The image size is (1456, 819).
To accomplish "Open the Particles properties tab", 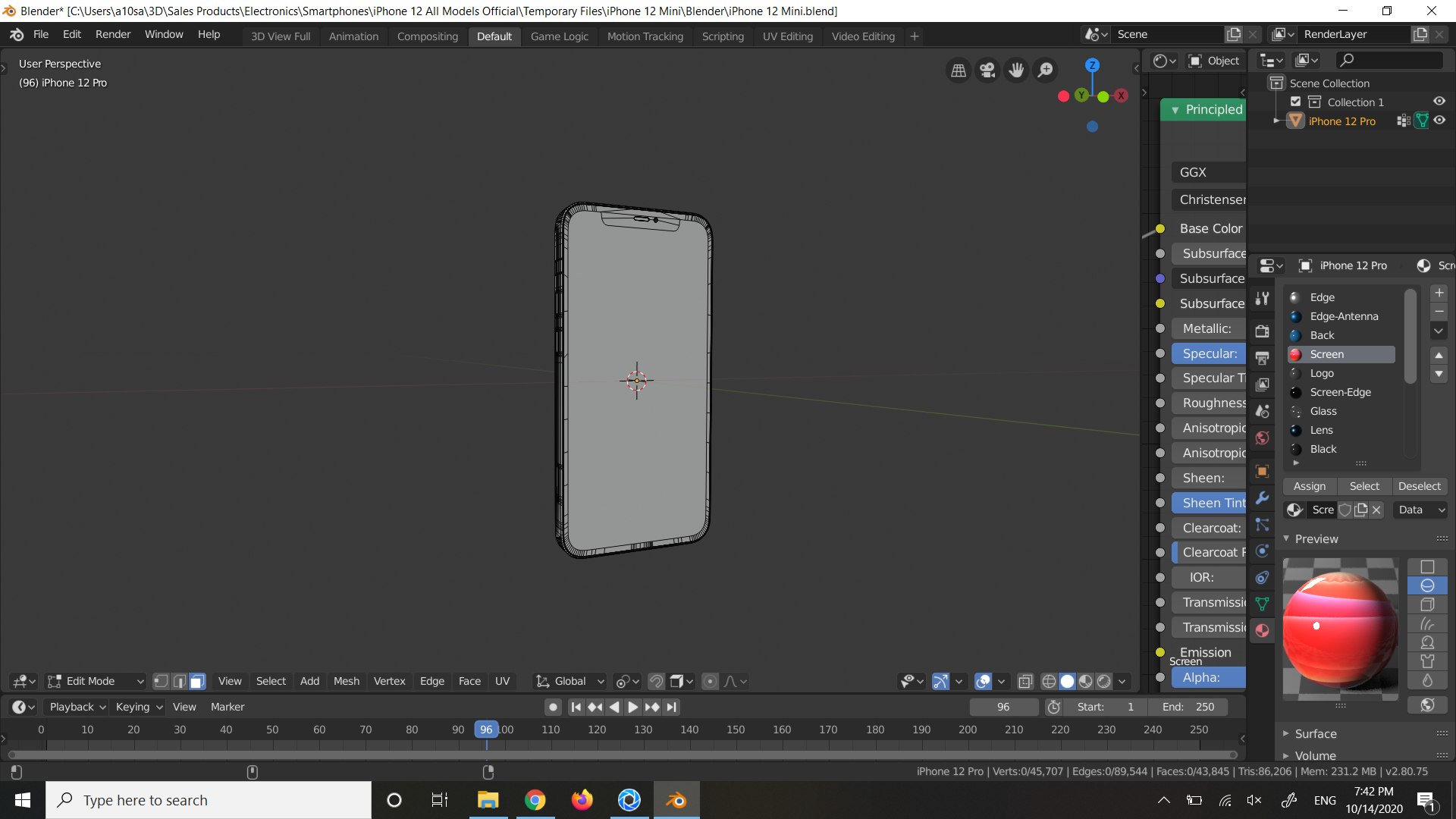I will pyautogui.click(x=1262, y=524).
